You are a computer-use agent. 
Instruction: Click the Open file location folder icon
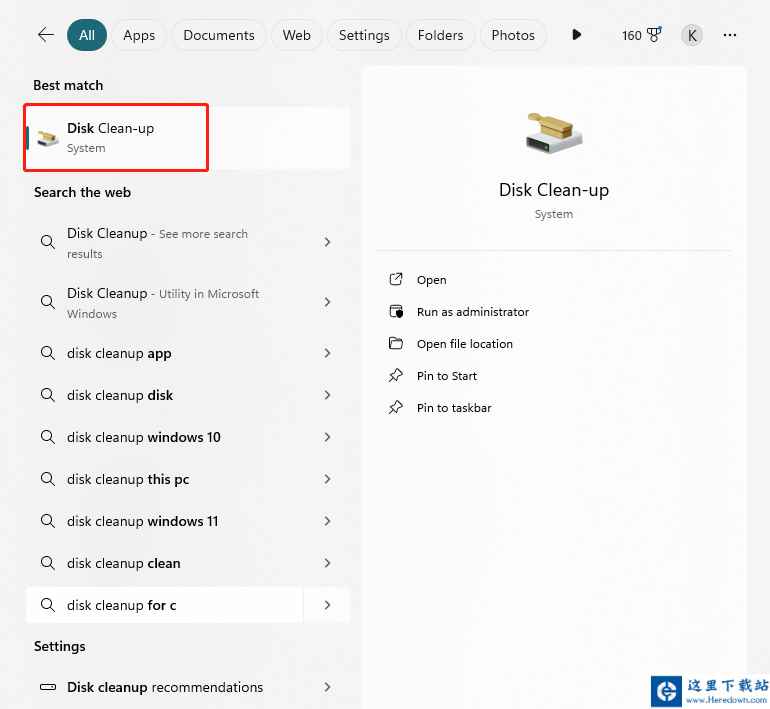396,343
